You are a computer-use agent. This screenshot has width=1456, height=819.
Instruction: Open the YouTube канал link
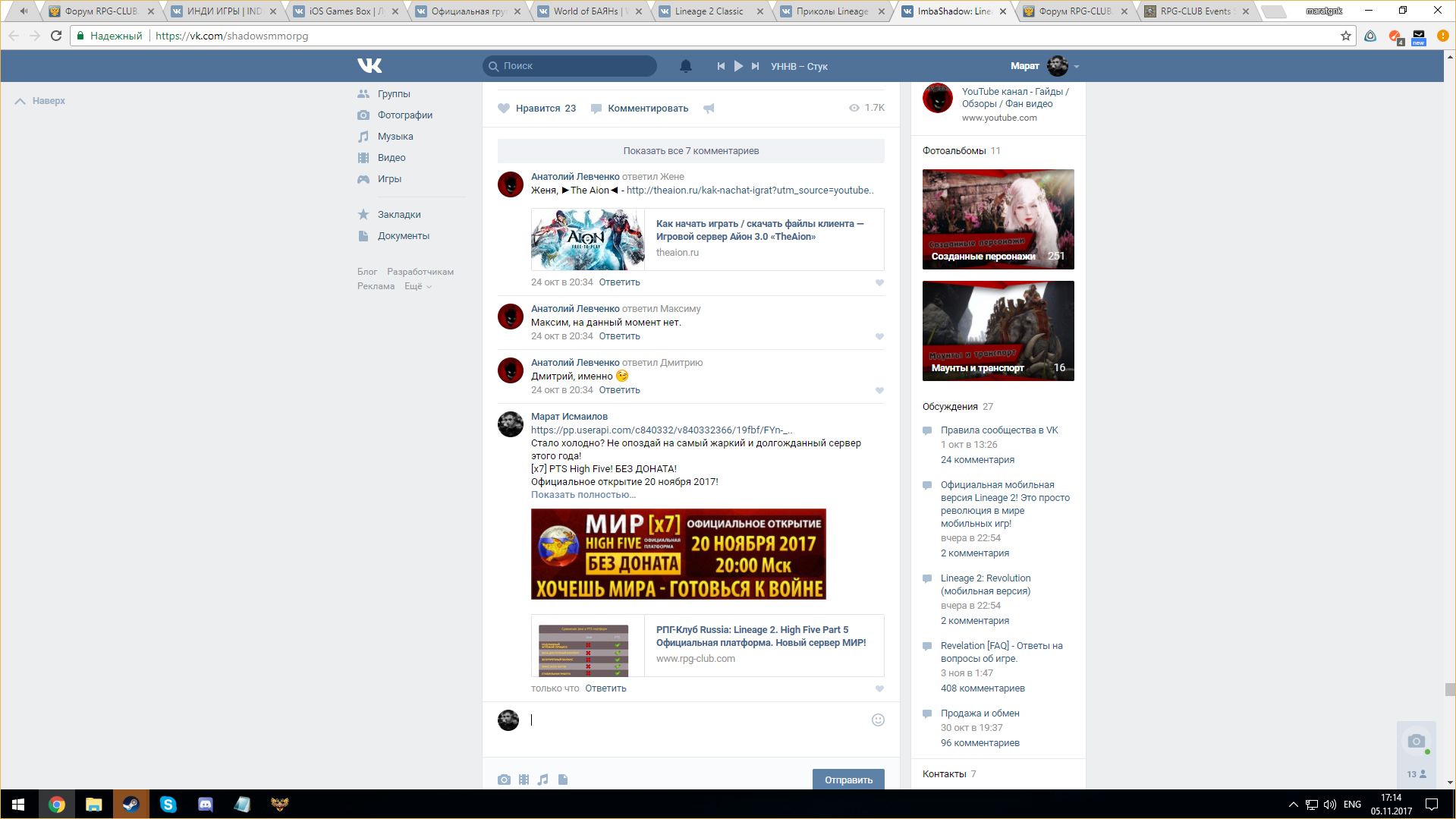(x=1015, y=98)
